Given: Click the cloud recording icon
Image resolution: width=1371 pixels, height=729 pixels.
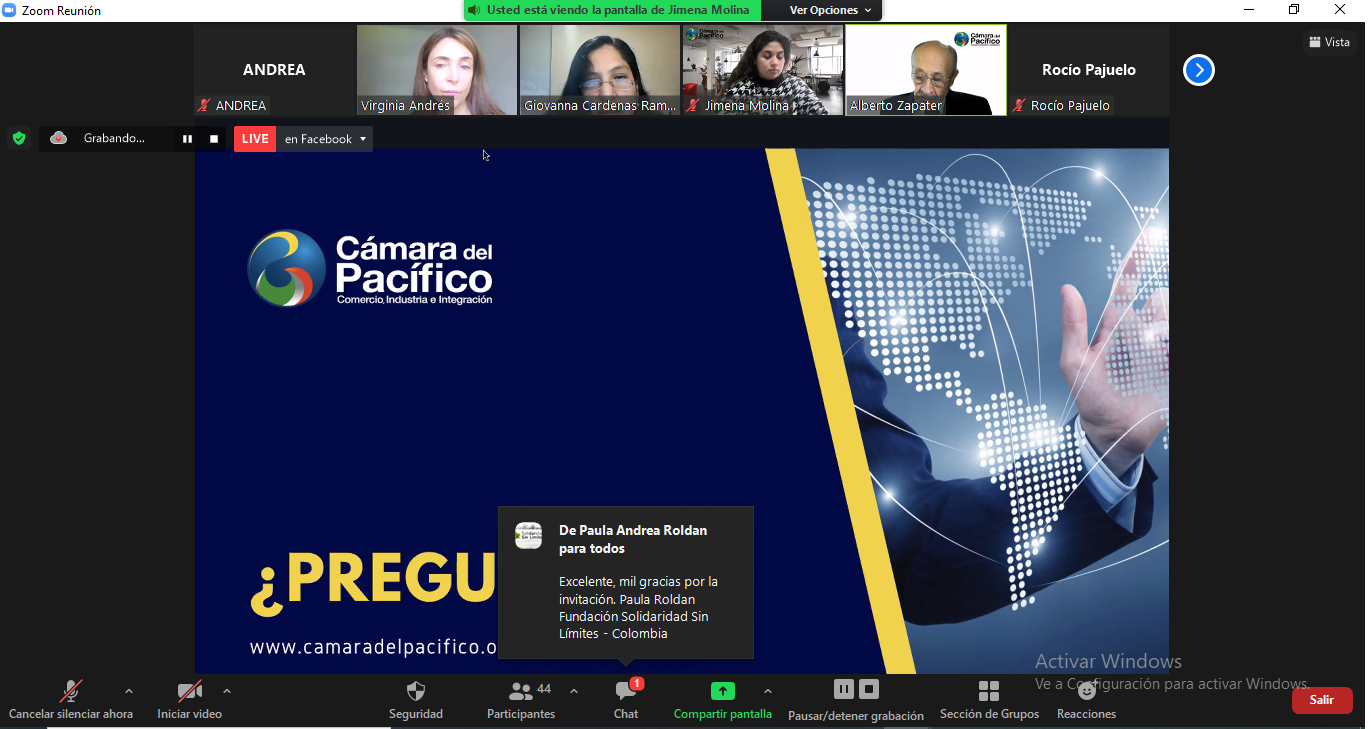Looking at the screenshot, I should 58,138.
